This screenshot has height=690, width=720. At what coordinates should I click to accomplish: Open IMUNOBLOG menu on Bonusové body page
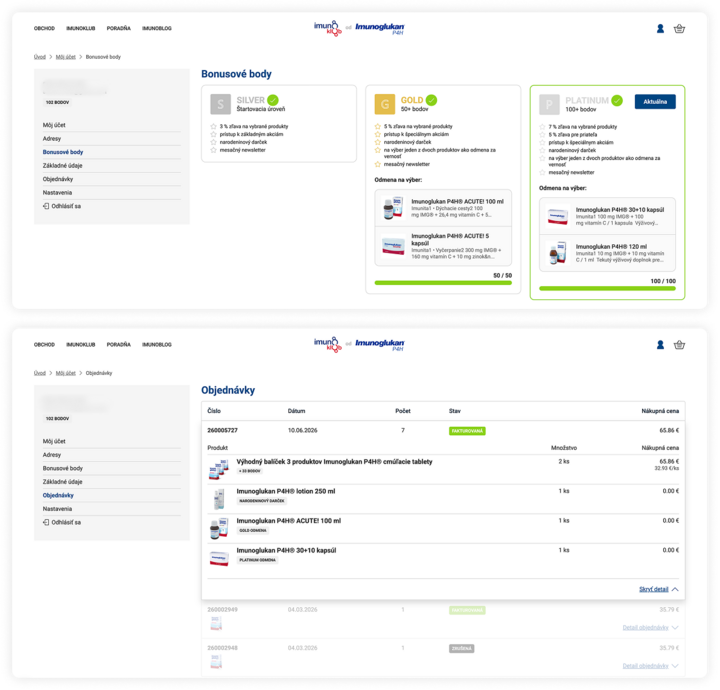[157, 28]
